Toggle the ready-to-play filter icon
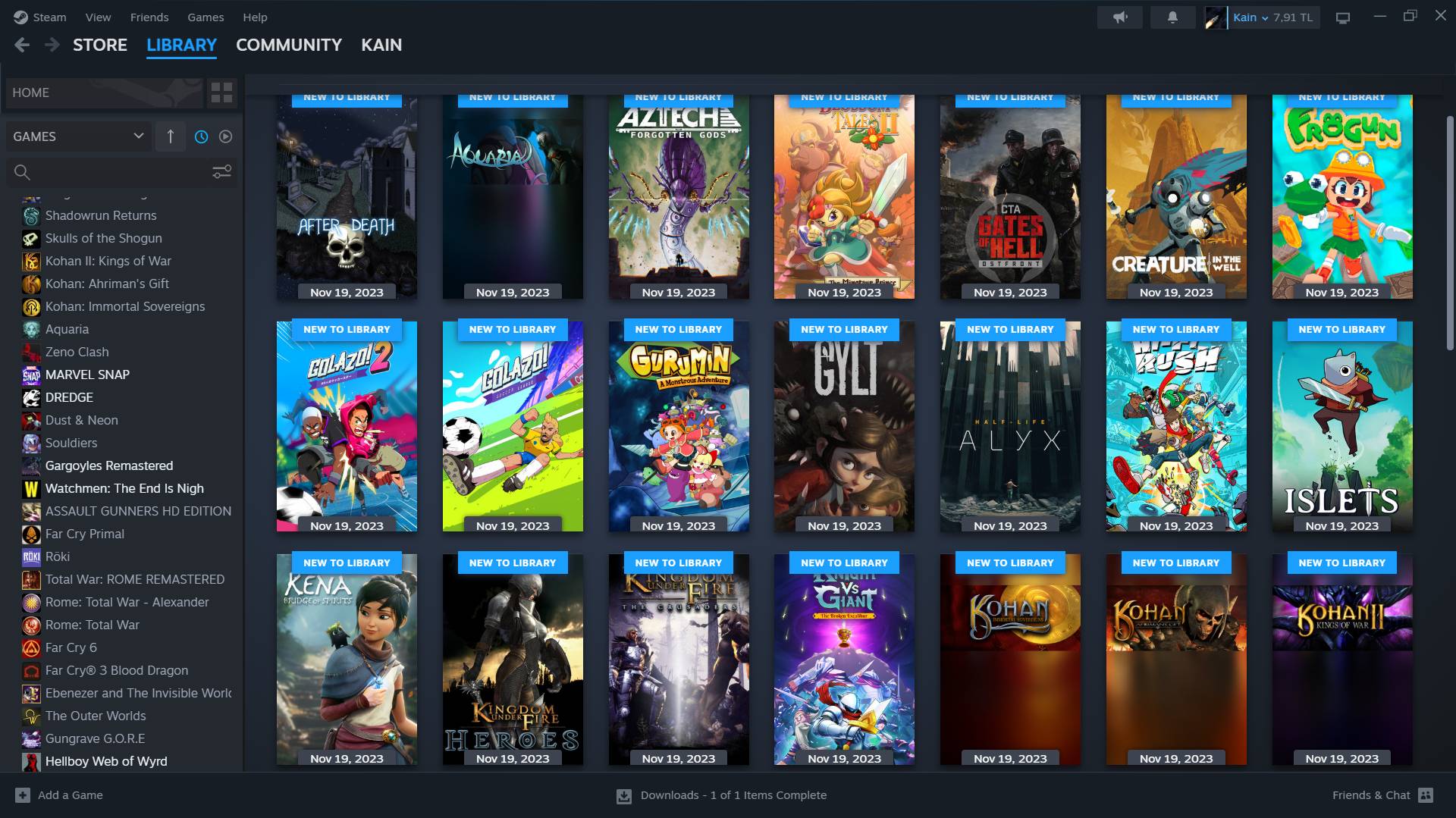1456x818 pixels. (x=225, y=136)
